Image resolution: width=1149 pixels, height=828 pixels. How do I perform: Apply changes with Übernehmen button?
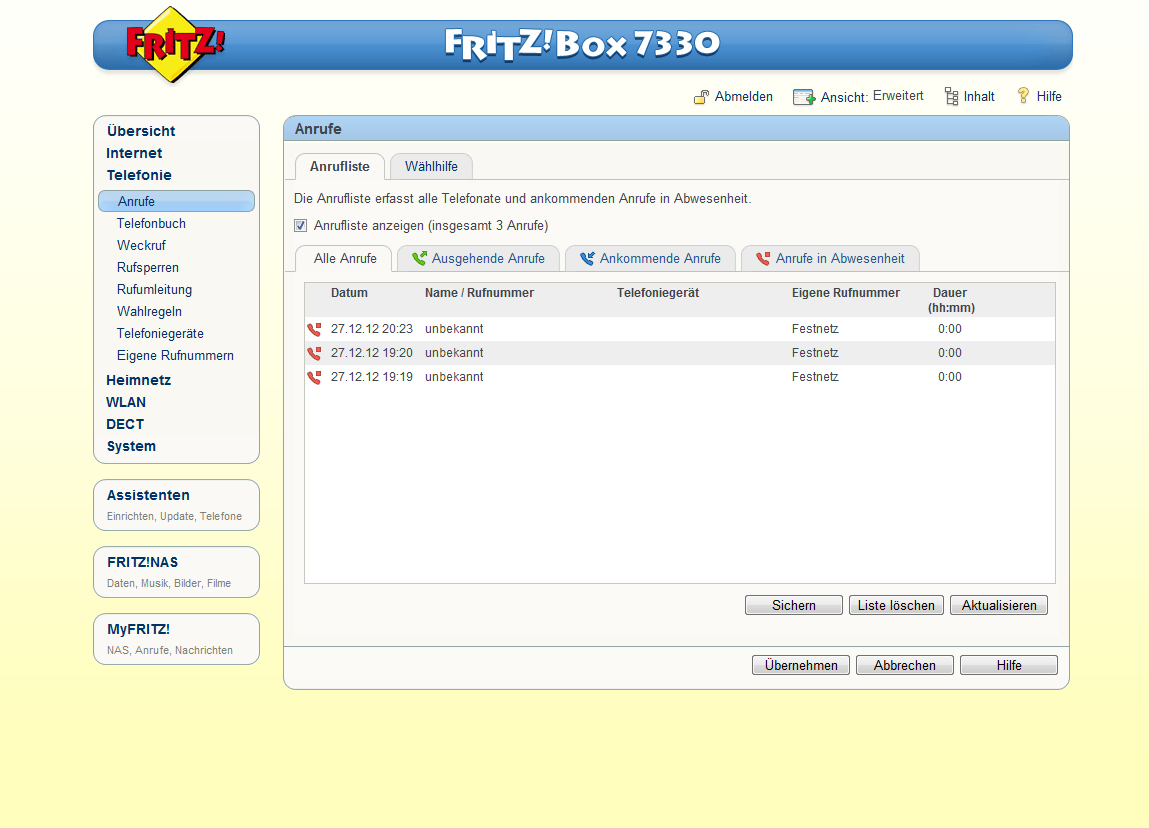click(801, 665)
